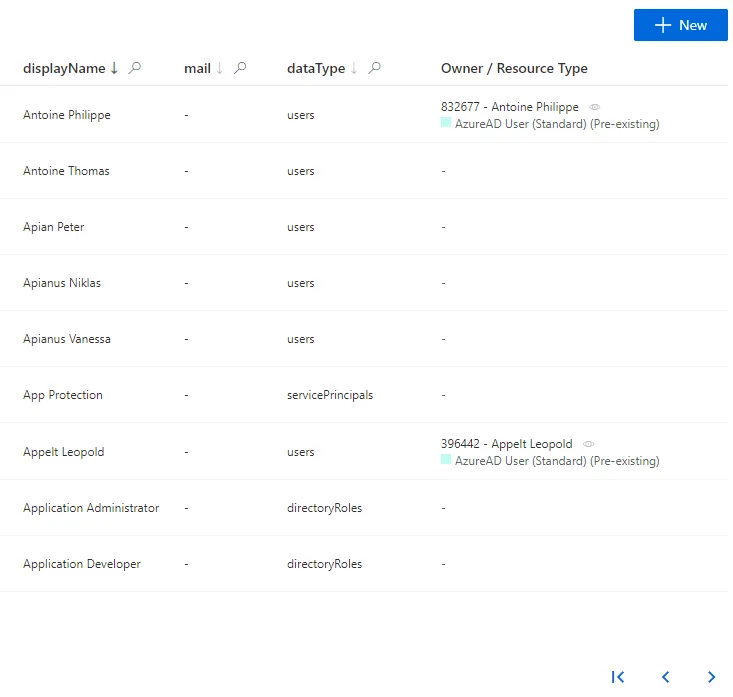The image size is (733, 697).
Task: Sort by displayName column arrow
Action: click(114, 68)
